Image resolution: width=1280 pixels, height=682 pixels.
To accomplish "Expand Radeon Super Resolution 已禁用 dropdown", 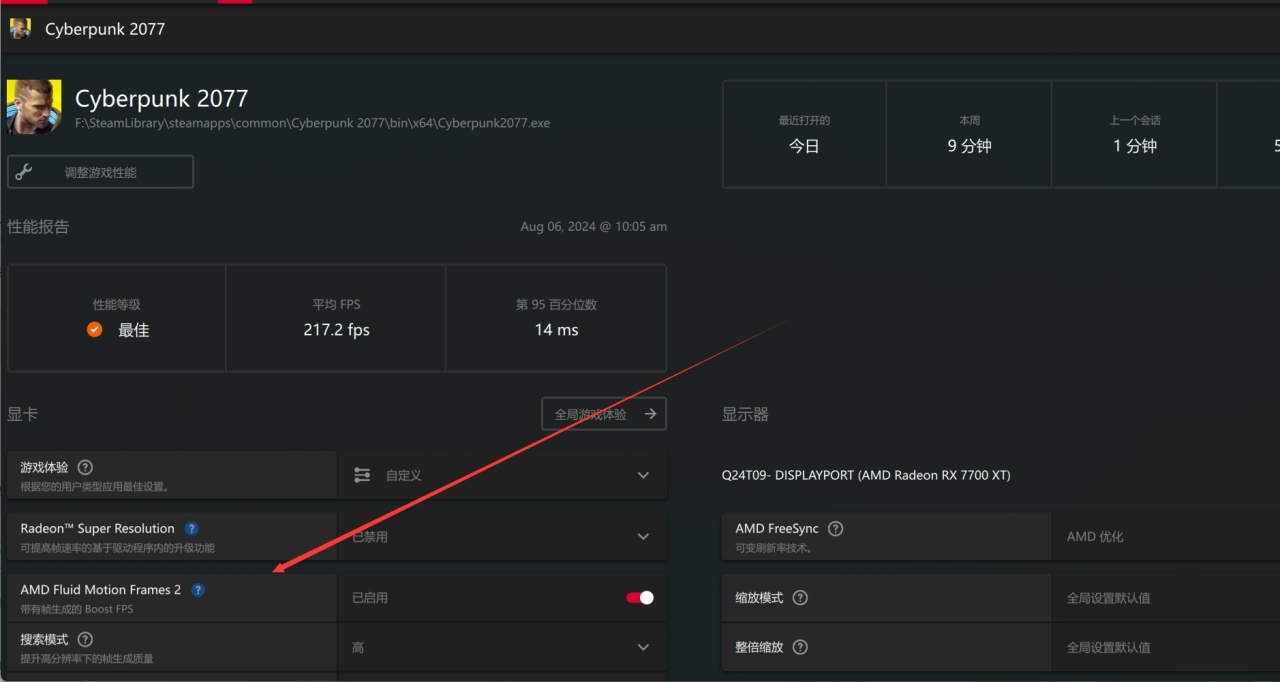I will click(x=502, y=536).
